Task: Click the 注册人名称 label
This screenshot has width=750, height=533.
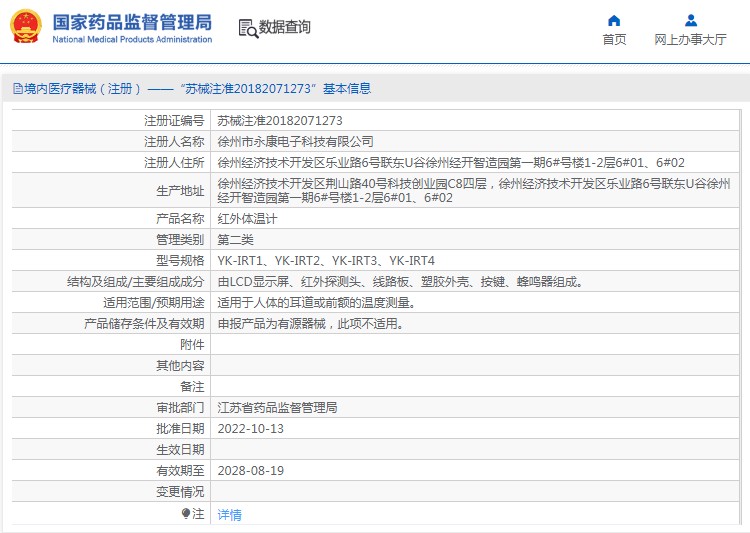Action: 174,142
